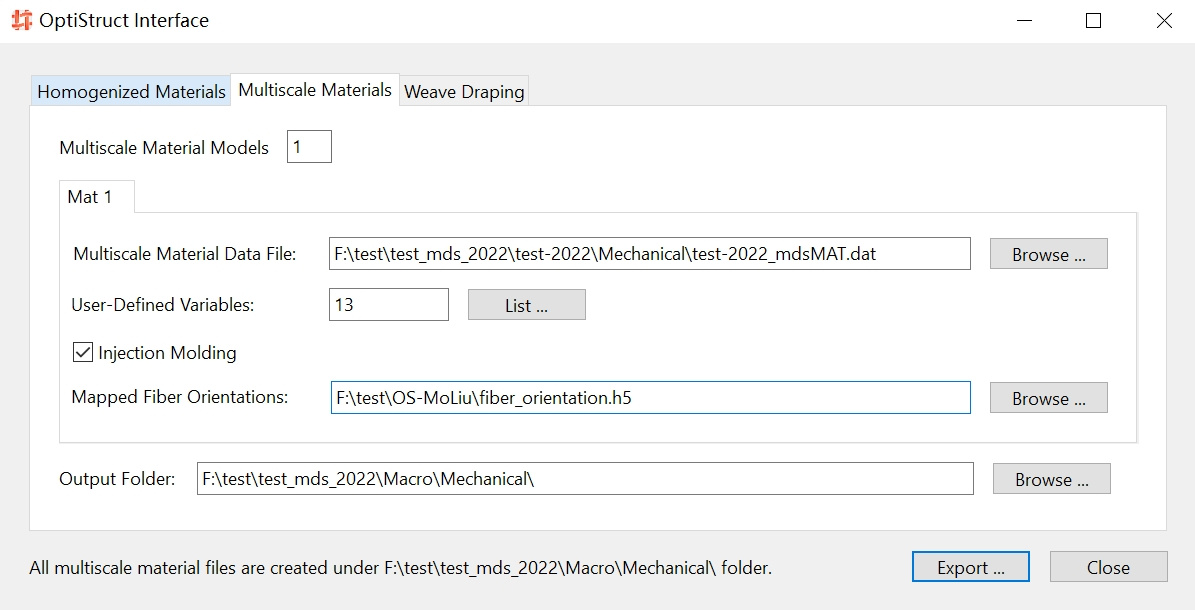The height and width of the screenshot is (610, 1195).
Task: Close the window with the title bar X
Action: [1164, 21]
